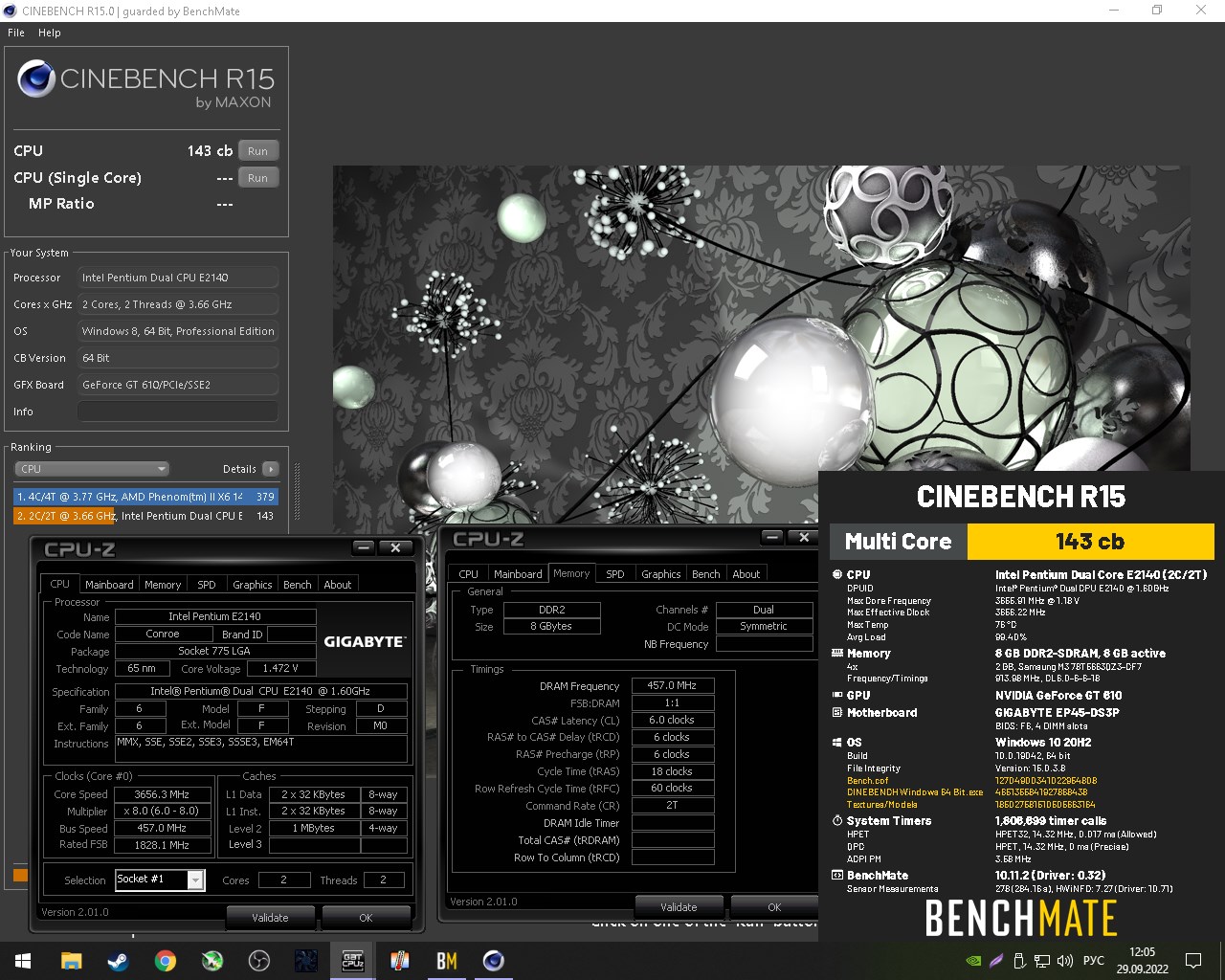Switch to the GBT CPU-Z taskbar icon
Screen dimensions: 1225x980
click(353, 961)
